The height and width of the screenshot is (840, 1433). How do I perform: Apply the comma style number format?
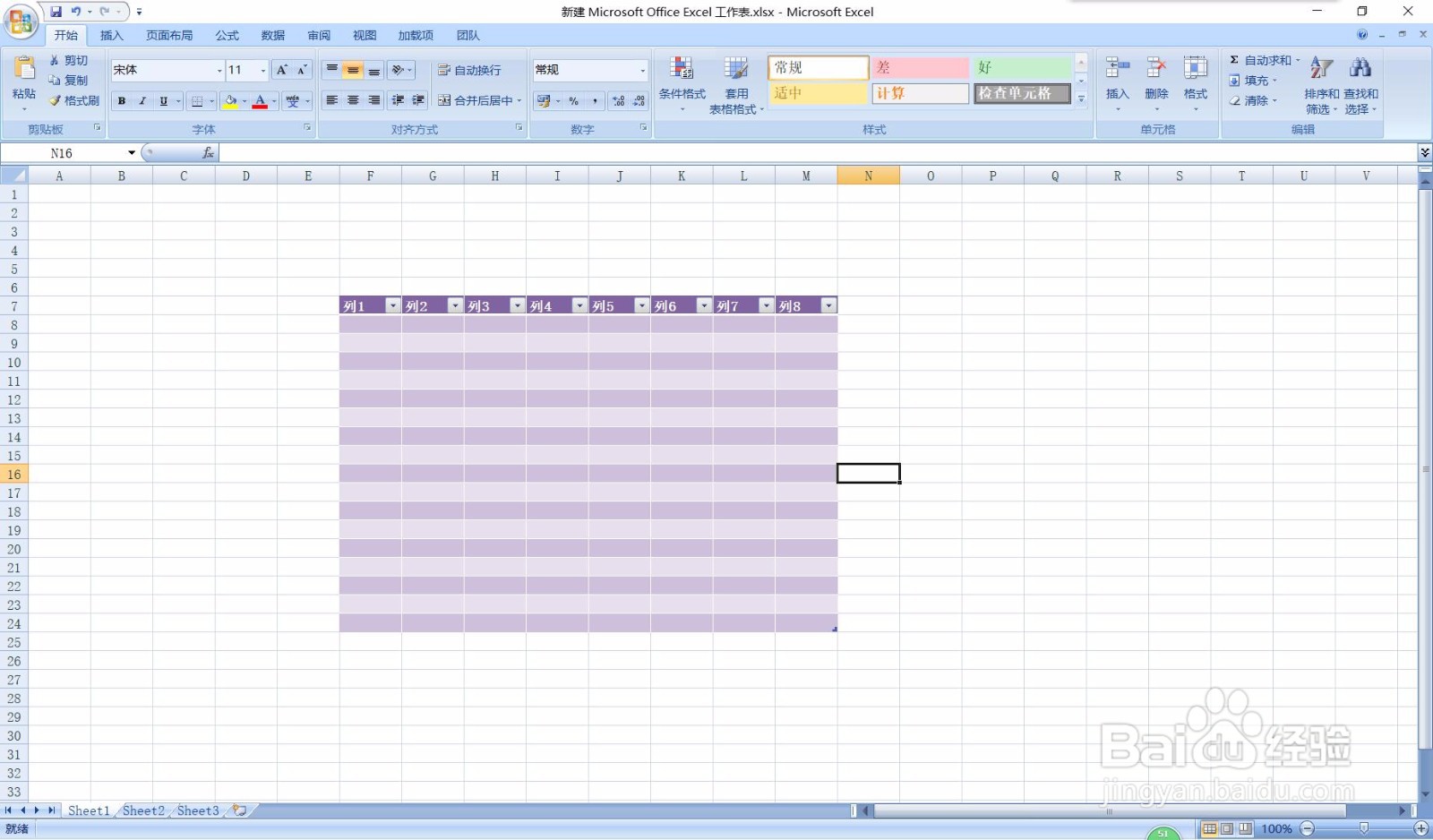595,101
